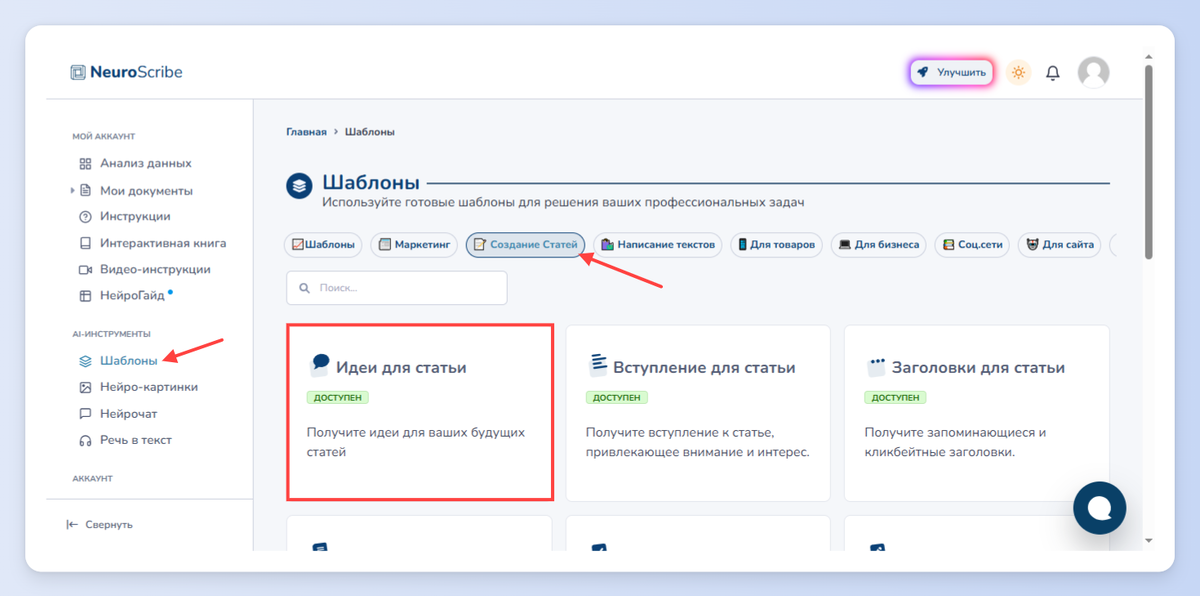This screenshot has height=596, width=1200.
Task: Select the Шаблоны category filter chip
Action: click(x=324, y=244)
